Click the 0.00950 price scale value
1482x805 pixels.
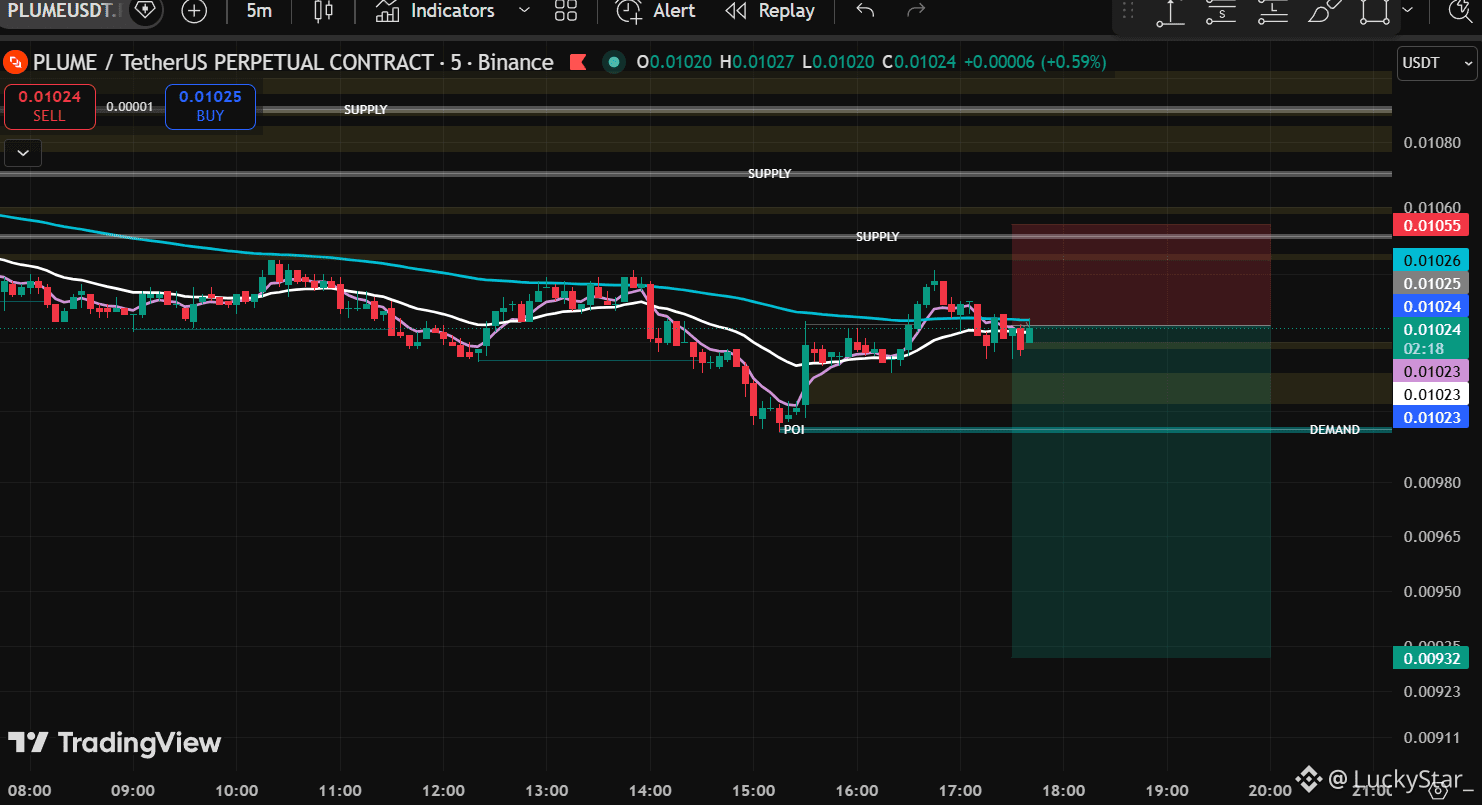[x=1432, y=592]
